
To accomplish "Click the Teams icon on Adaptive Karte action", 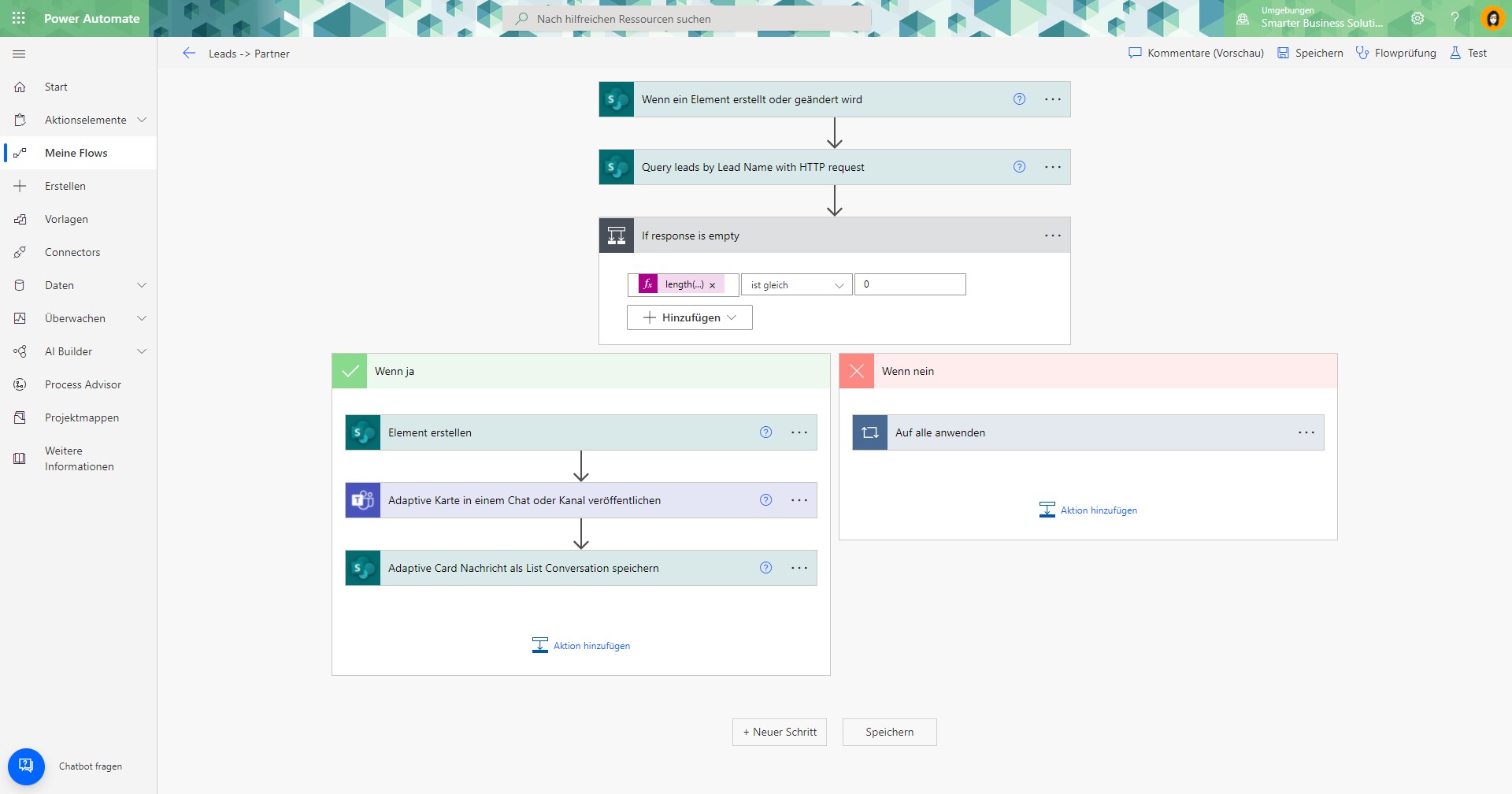I will (362, 499).
